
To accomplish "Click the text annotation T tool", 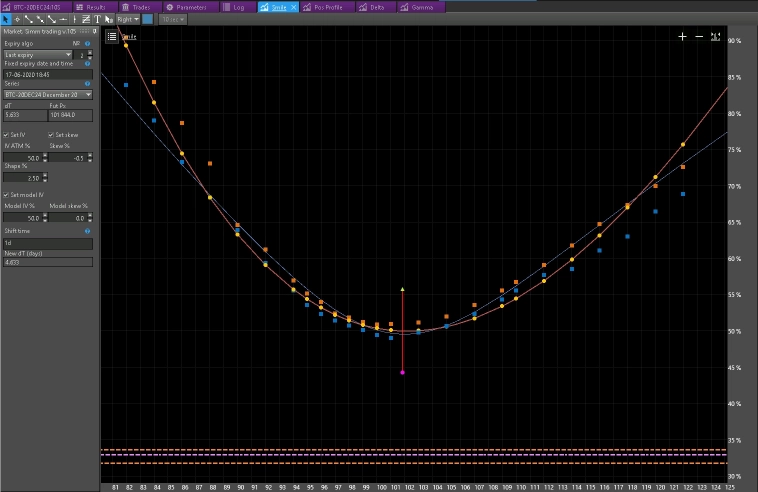I will 97,19.
